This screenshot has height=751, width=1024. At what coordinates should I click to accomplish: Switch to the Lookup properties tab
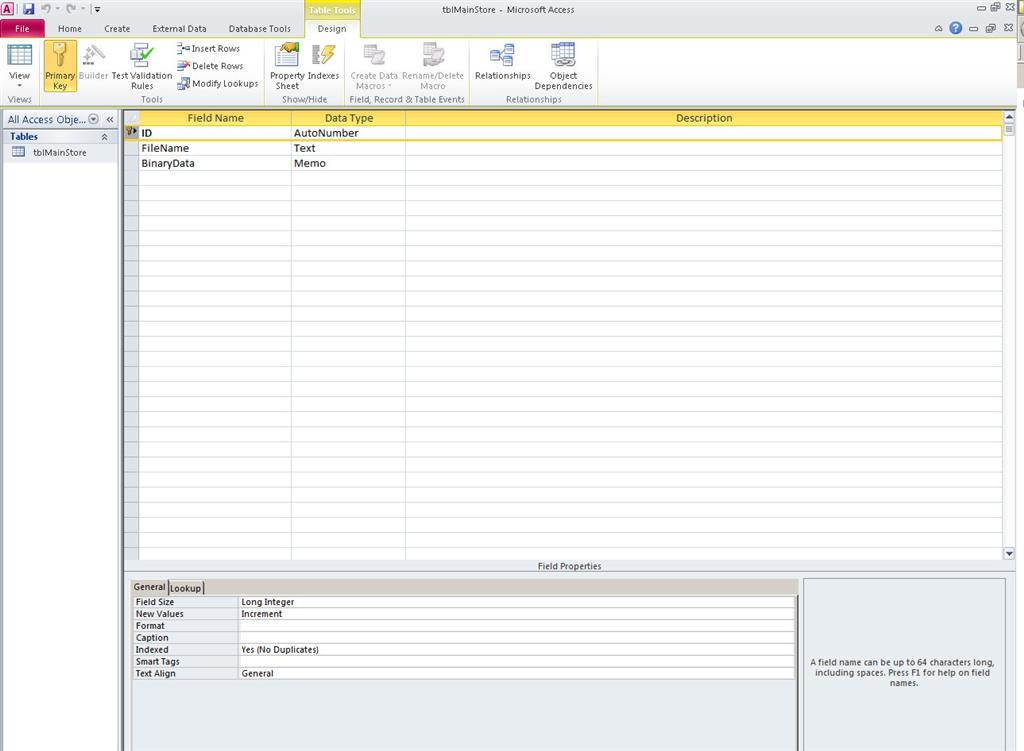pyautogui.click(x=185, y=588)
